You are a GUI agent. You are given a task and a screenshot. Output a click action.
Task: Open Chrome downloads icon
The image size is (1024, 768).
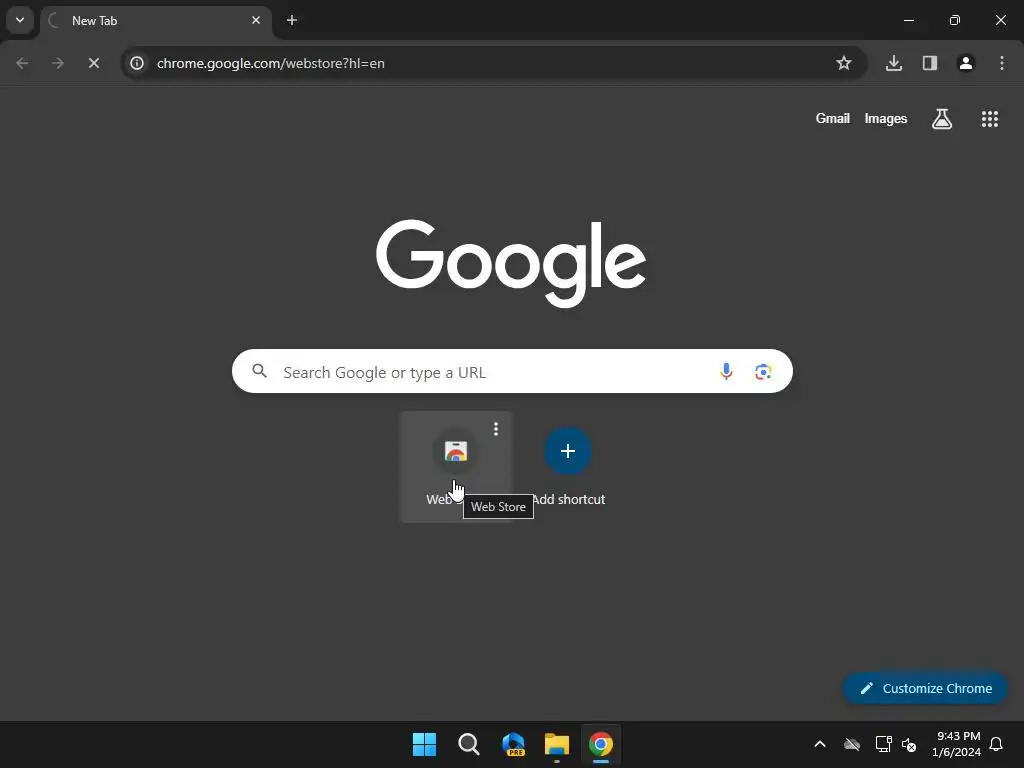coord(894,63)
